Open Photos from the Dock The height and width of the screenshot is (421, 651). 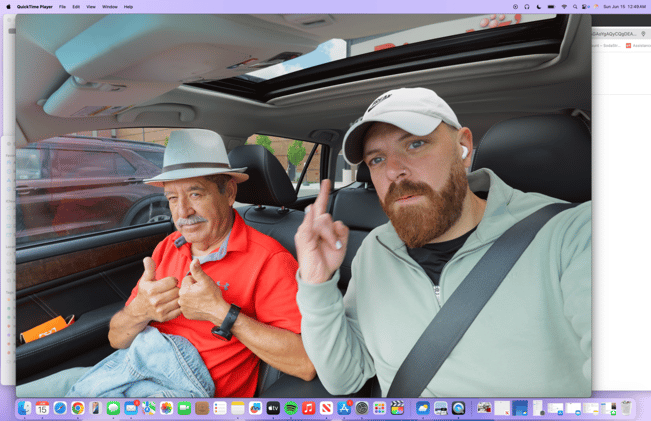click(166, 408)
